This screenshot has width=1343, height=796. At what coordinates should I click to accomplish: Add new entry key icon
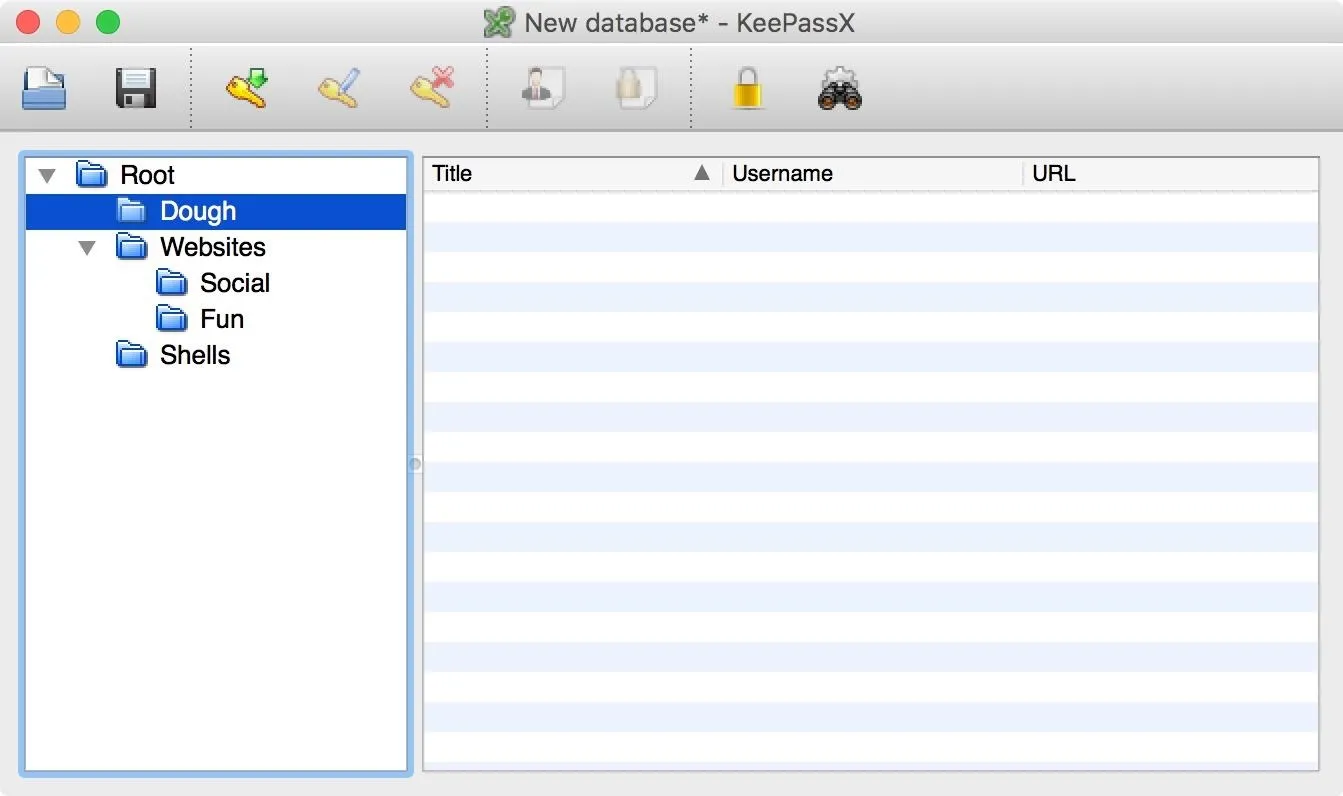tap(246, 88)
